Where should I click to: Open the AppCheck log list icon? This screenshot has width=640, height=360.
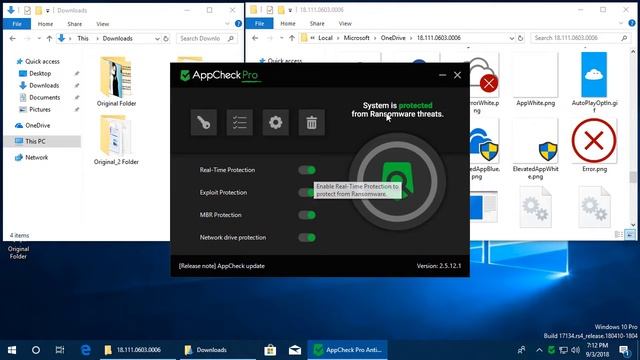coord(240,122)
